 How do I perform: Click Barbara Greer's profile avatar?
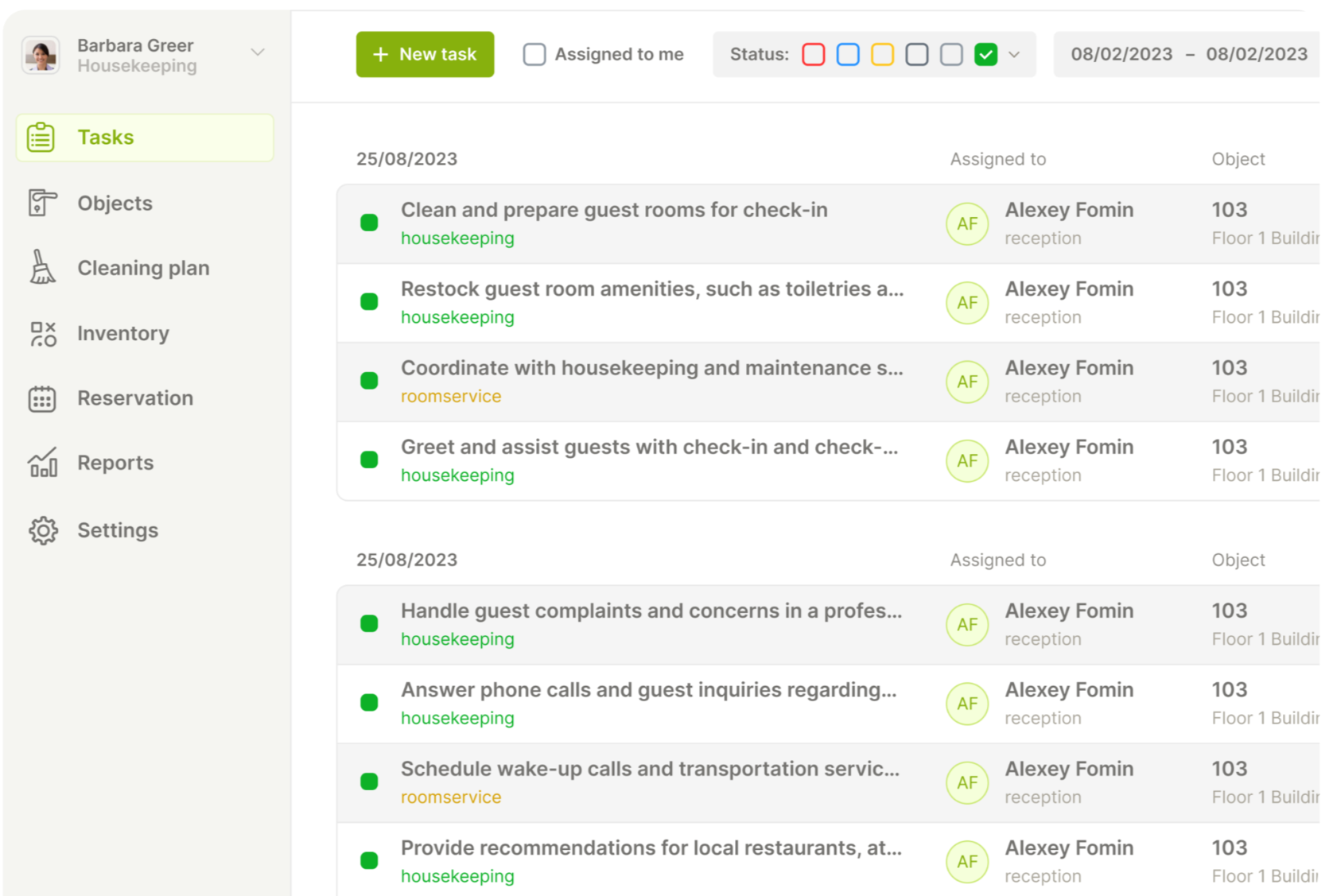(41, 55)
